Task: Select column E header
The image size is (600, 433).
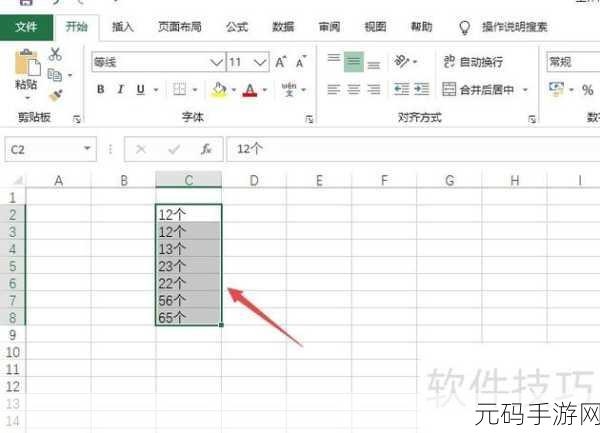Action: (x=319, y=180)
